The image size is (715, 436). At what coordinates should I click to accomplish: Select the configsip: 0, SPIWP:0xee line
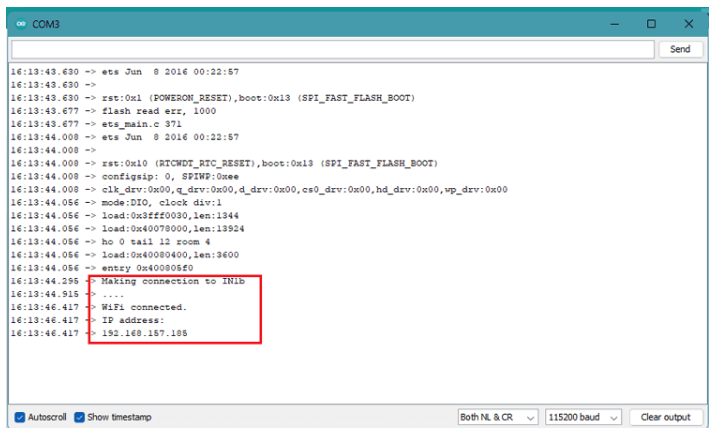[x=169, y=176]
